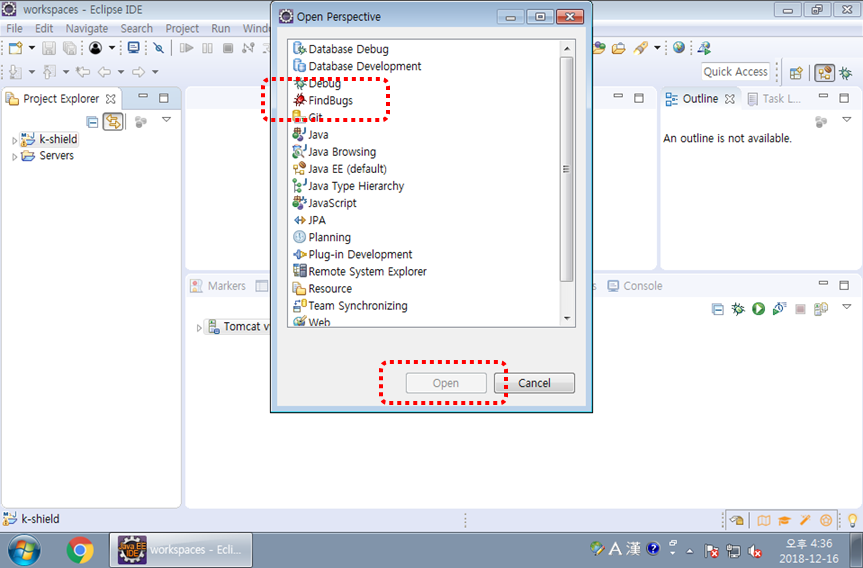The image size is (863, 568).
Task: Click the perspective list scroll-up arrow
Action: [x=567, y=48]
